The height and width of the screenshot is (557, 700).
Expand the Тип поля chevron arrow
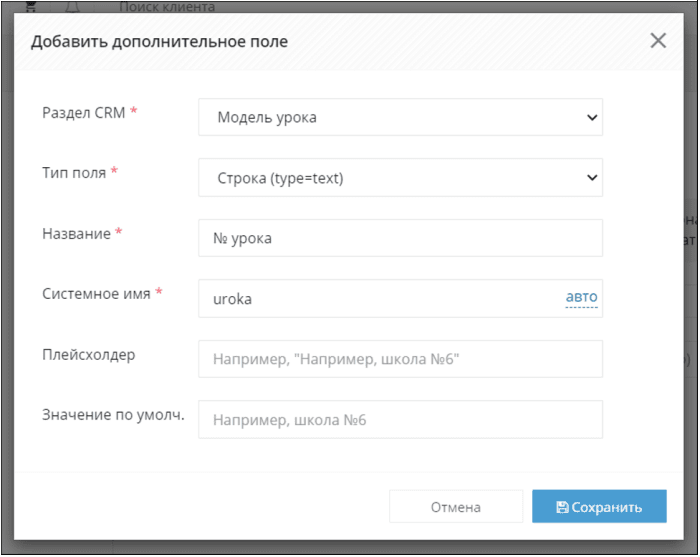click(592, 178)
